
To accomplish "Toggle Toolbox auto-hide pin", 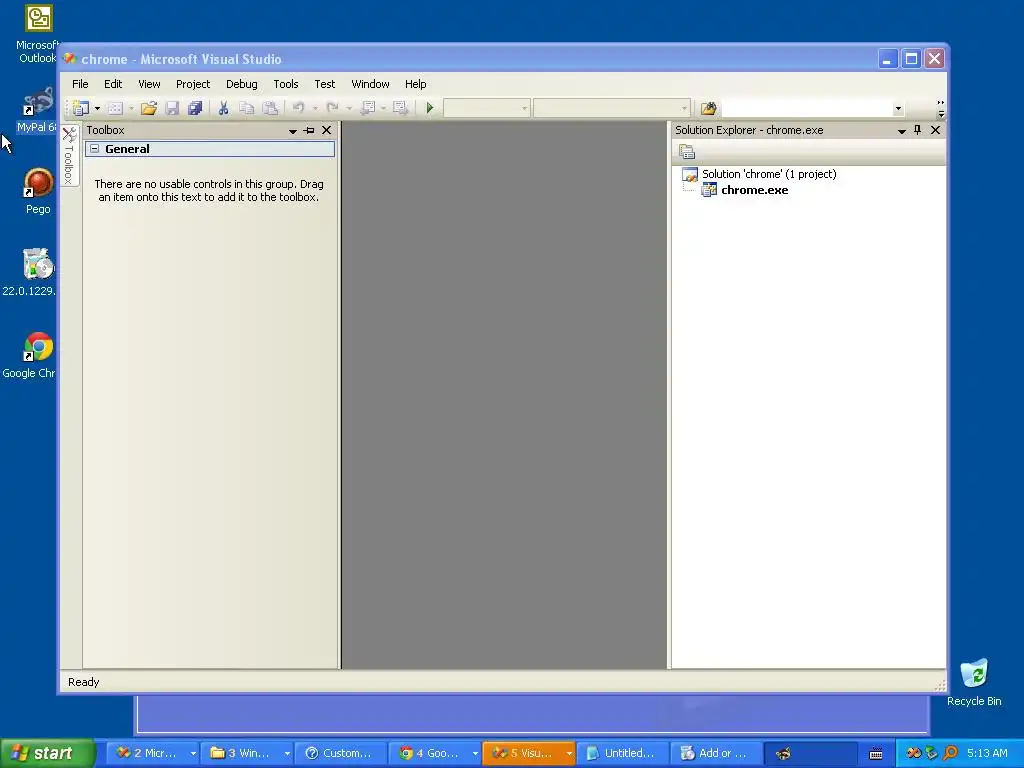I will (x=310, y=131).
